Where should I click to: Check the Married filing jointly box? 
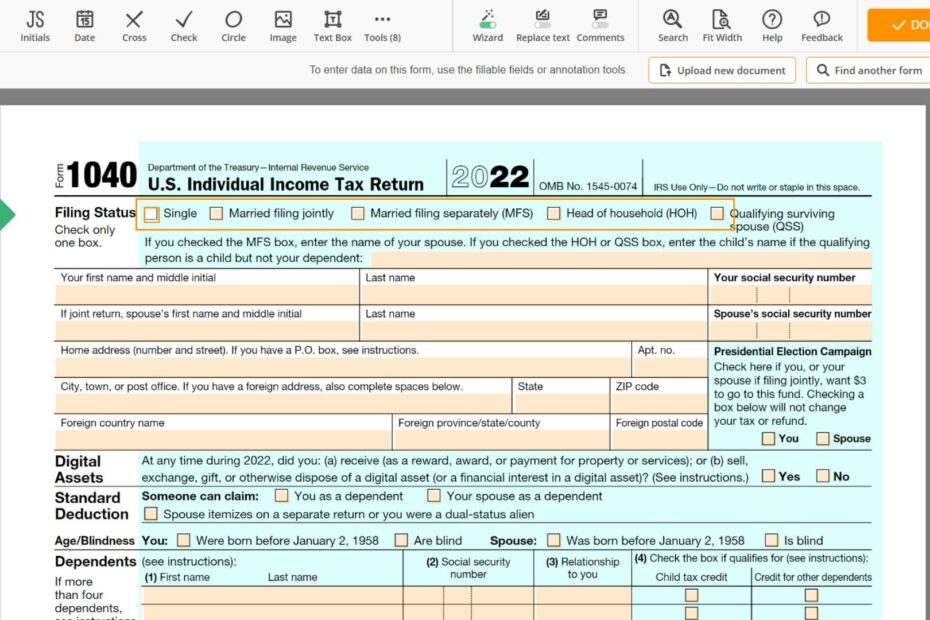pyautogui.click(x=216, y=213)
